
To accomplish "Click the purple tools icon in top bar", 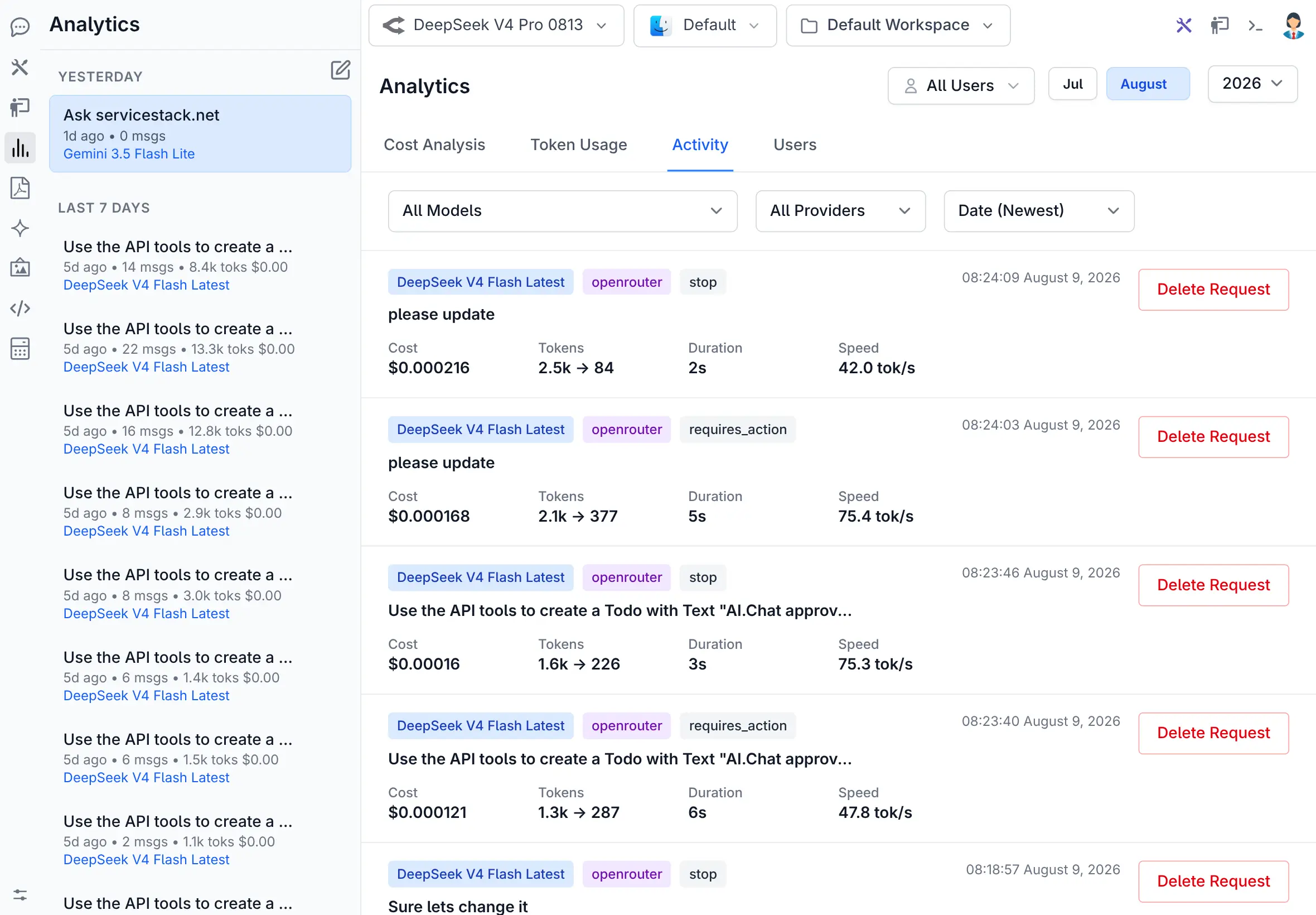I will (1184, 25).
